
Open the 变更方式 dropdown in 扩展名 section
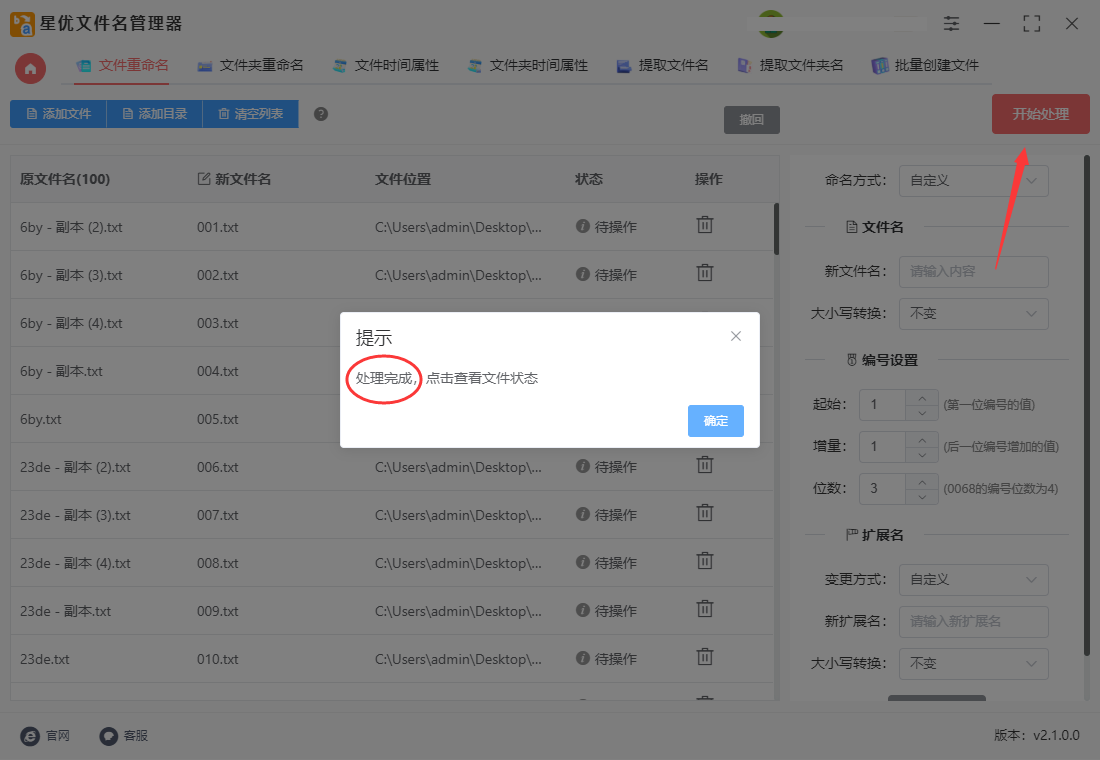point(972,579)
